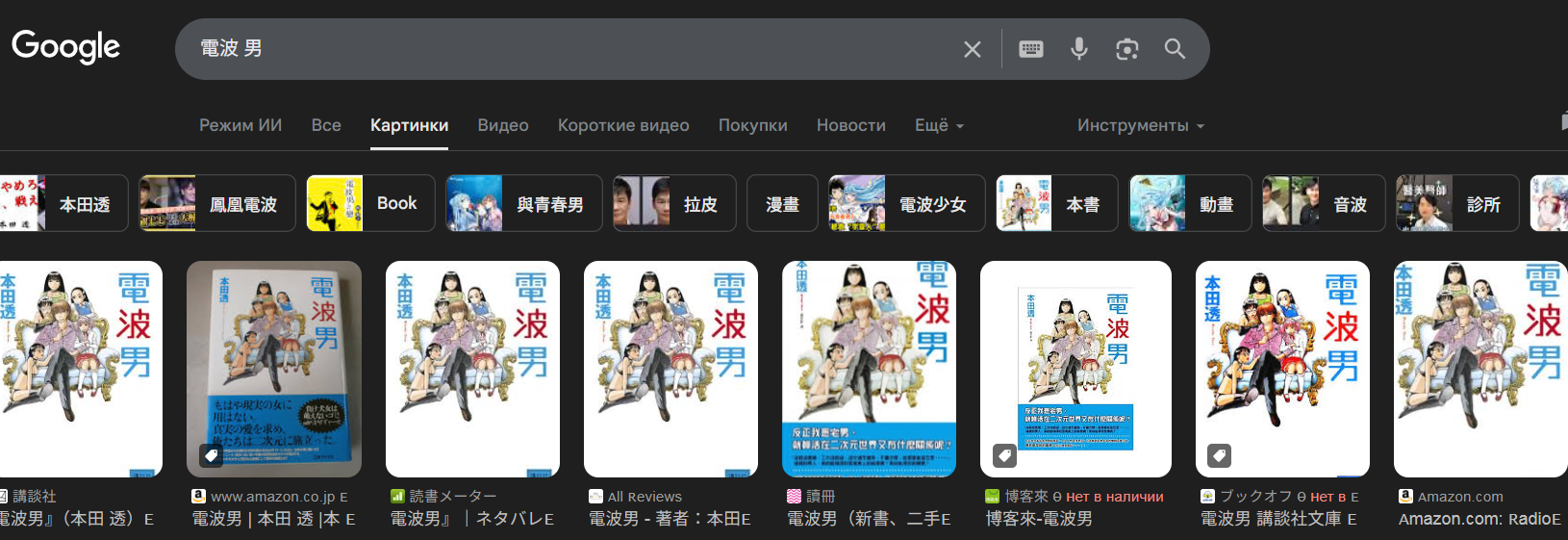Open the link Amazon.com: Radio
Viewport: 1568px width, 540px height.
(x=1479, y=519)
